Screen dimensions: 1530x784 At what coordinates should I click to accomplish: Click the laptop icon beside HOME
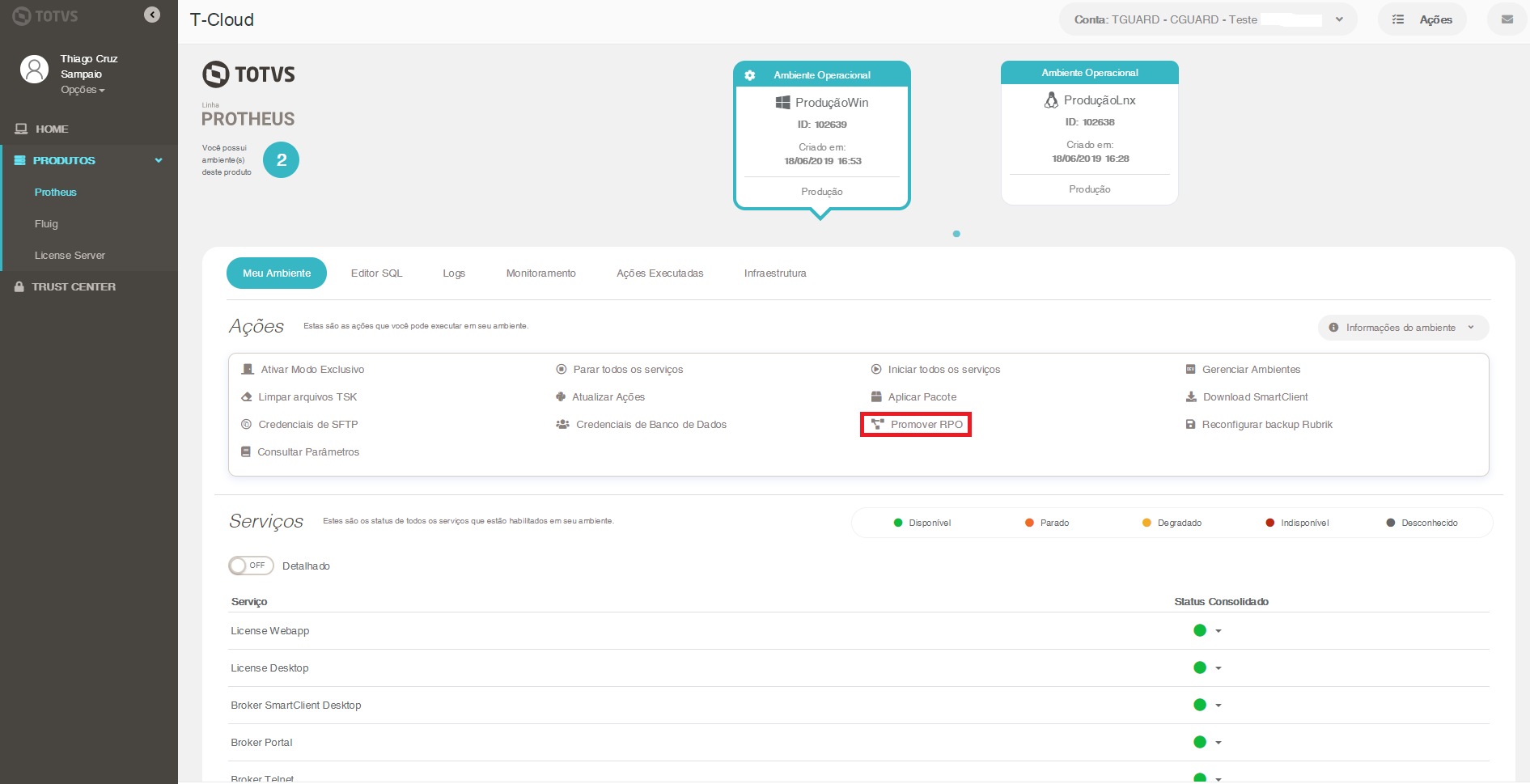coord(21,129)
